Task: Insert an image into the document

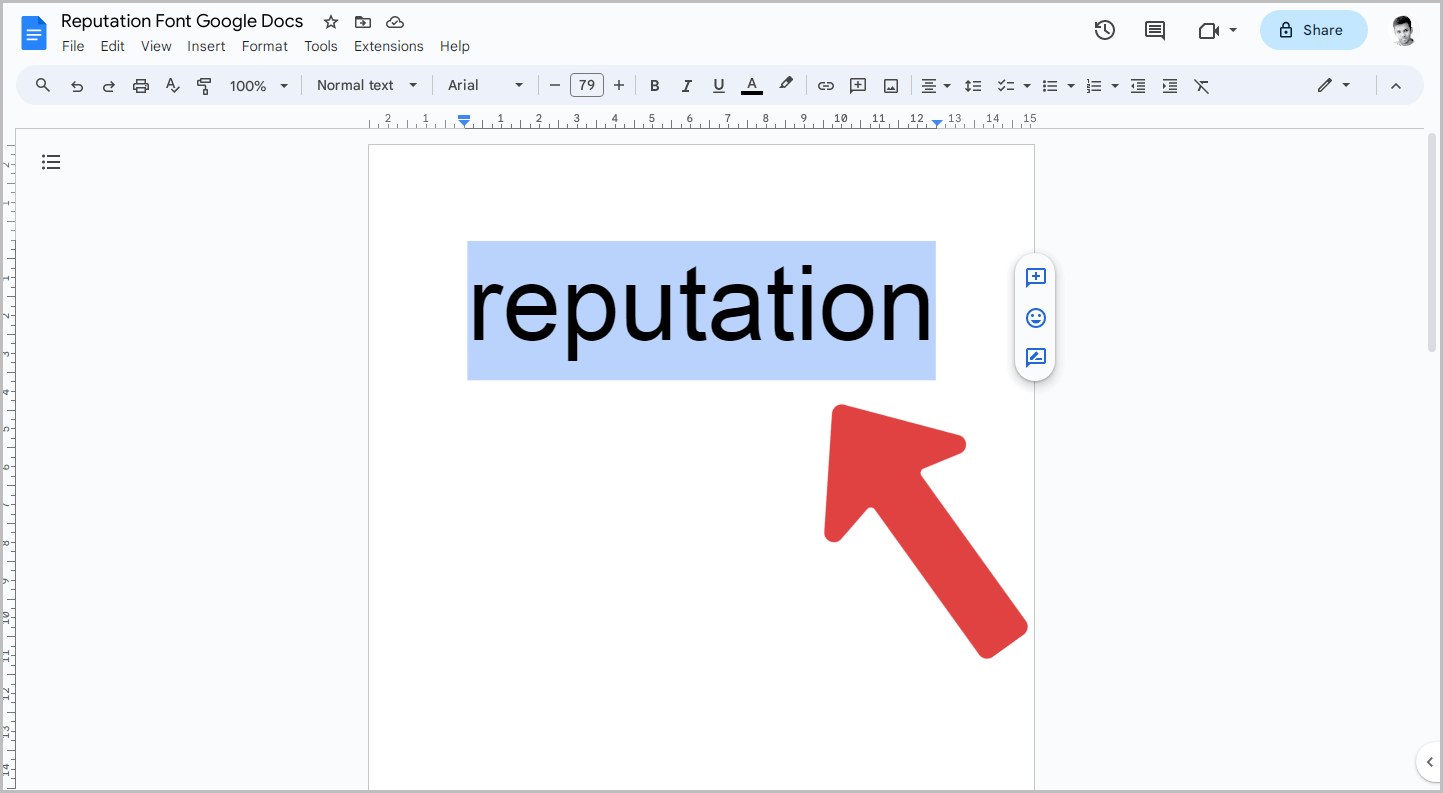Action: coord(890,85)
